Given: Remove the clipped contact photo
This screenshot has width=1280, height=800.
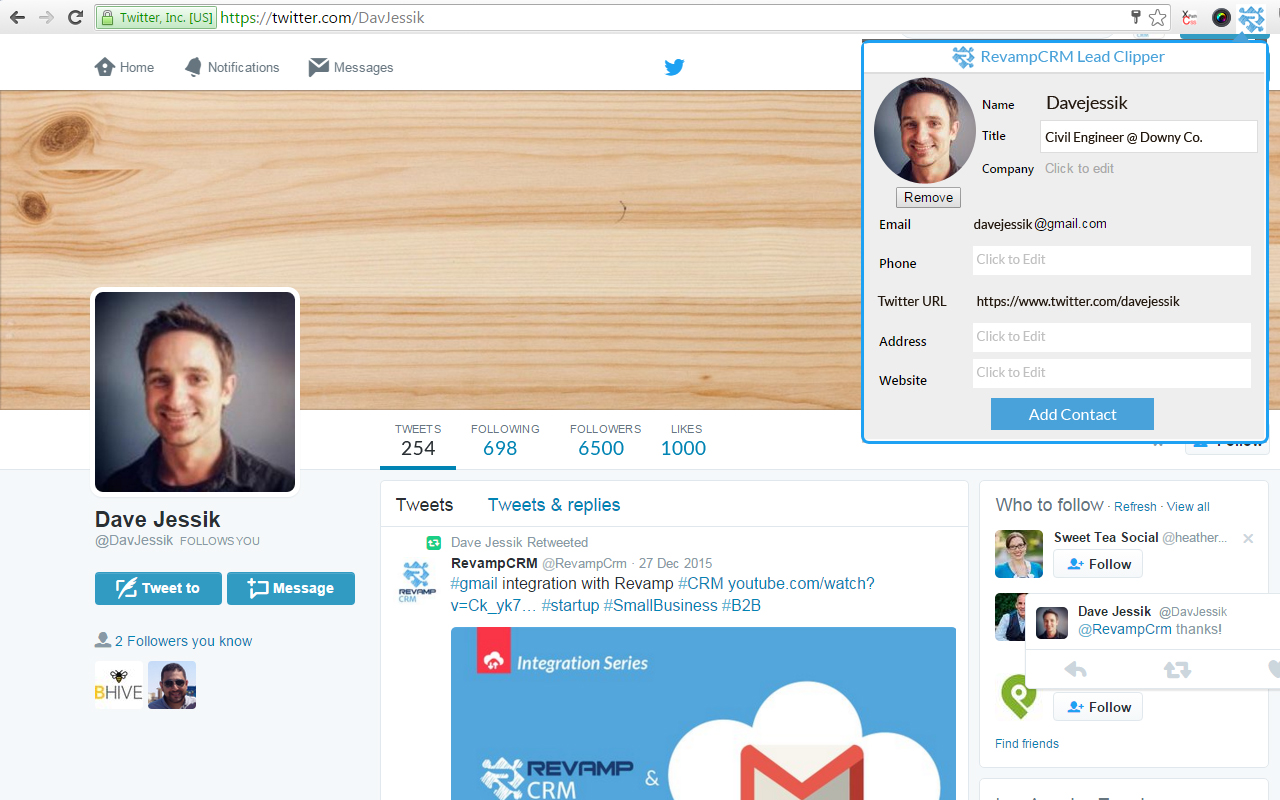Looking at the screenshot, I should coord(928,197).
